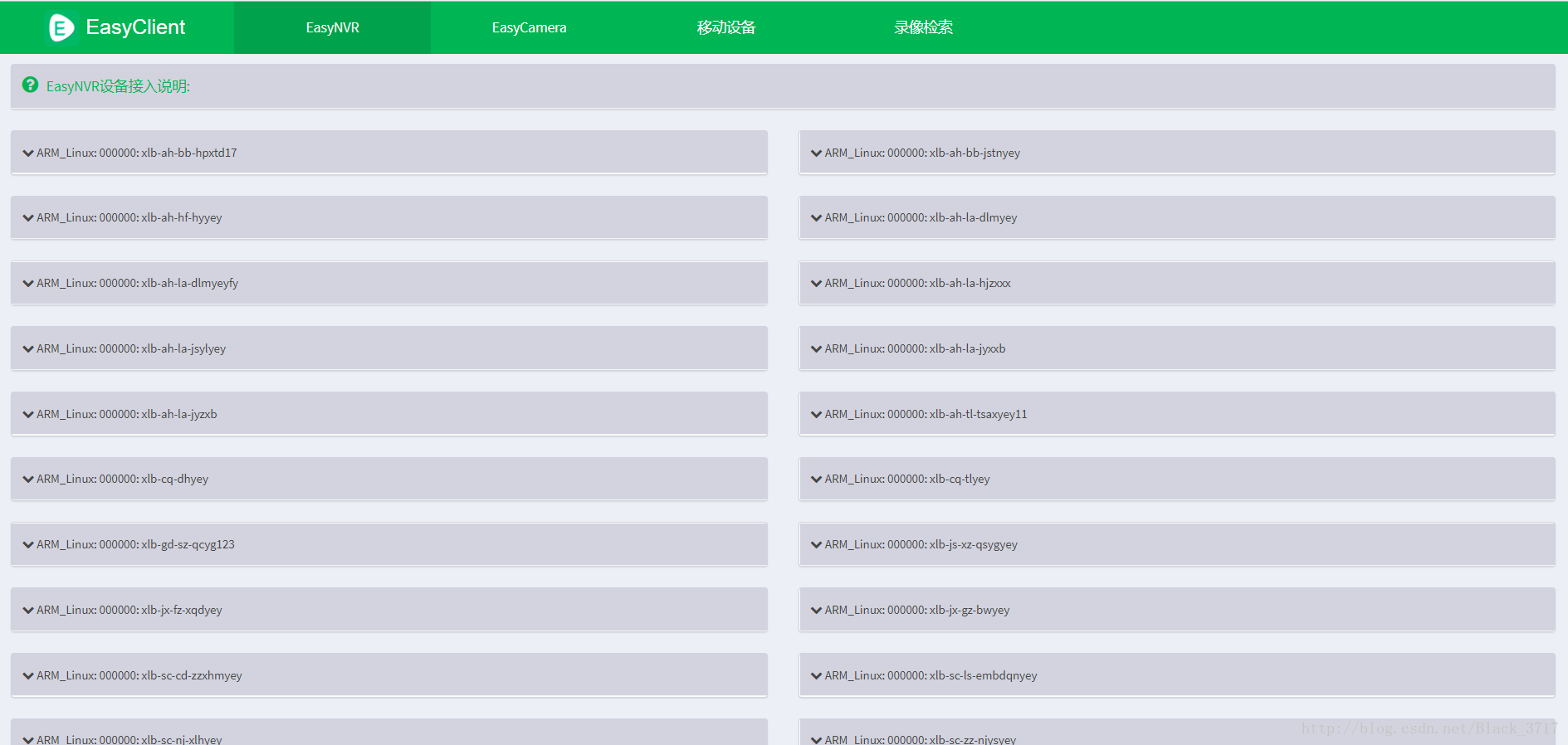Select device text xlb-cq-dhyey

pos(175,479)
